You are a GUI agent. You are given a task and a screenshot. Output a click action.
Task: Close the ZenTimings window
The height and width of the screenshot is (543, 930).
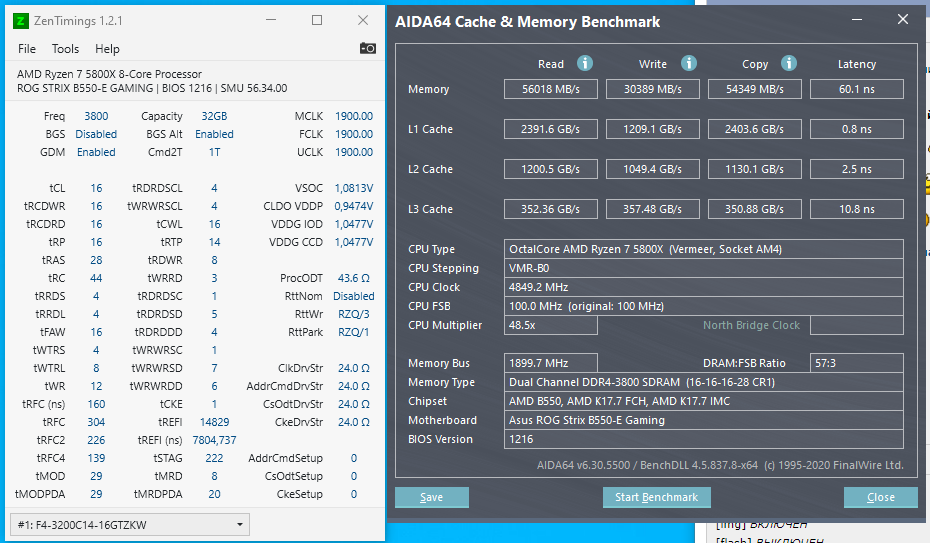click(x=363, y=20)
